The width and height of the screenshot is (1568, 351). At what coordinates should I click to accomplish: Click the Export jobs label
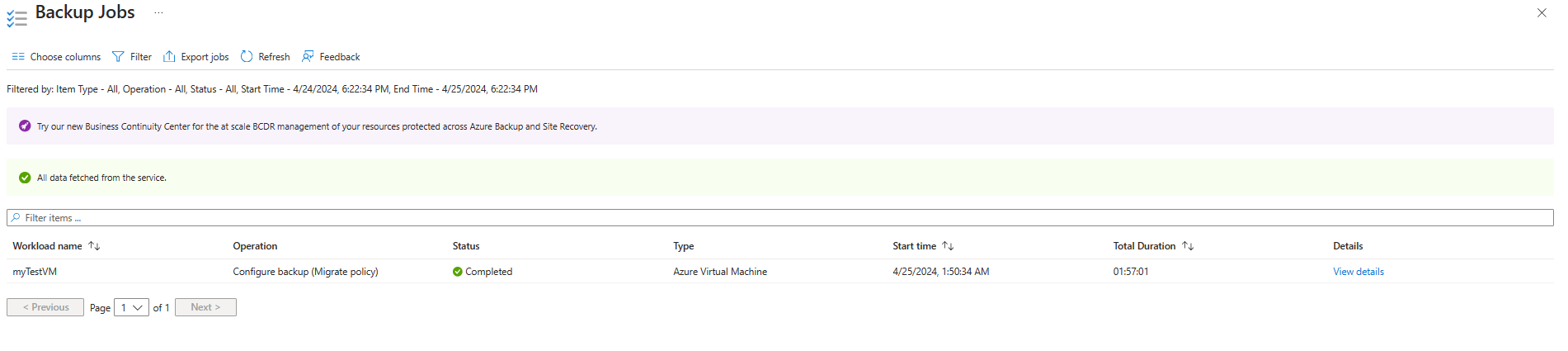[x=205, y=57]
